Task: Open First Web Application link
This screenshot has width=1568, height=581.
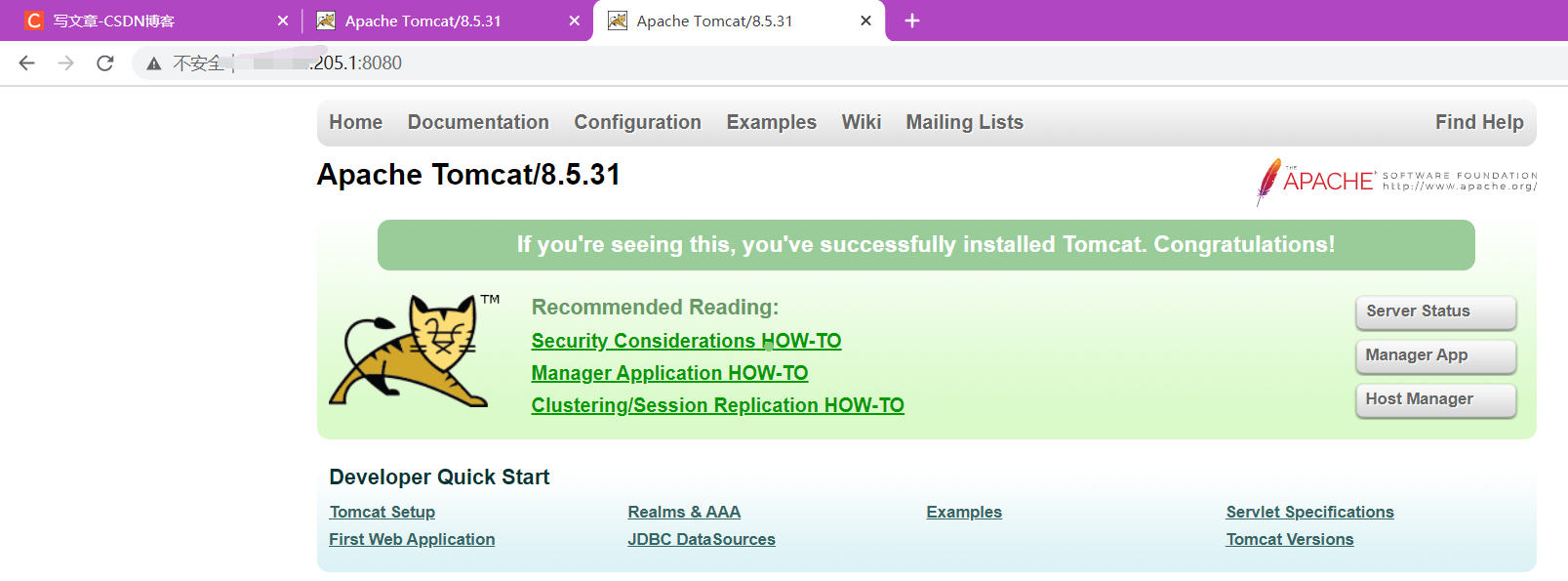Action: 412,539
